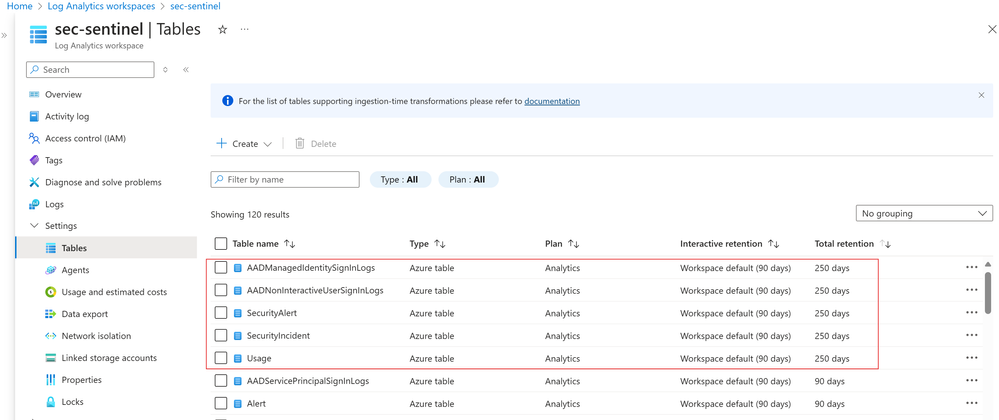Check the Usage table checkbox
The width and height of the screenshot is (999, 420).
(x=221, y=358)
